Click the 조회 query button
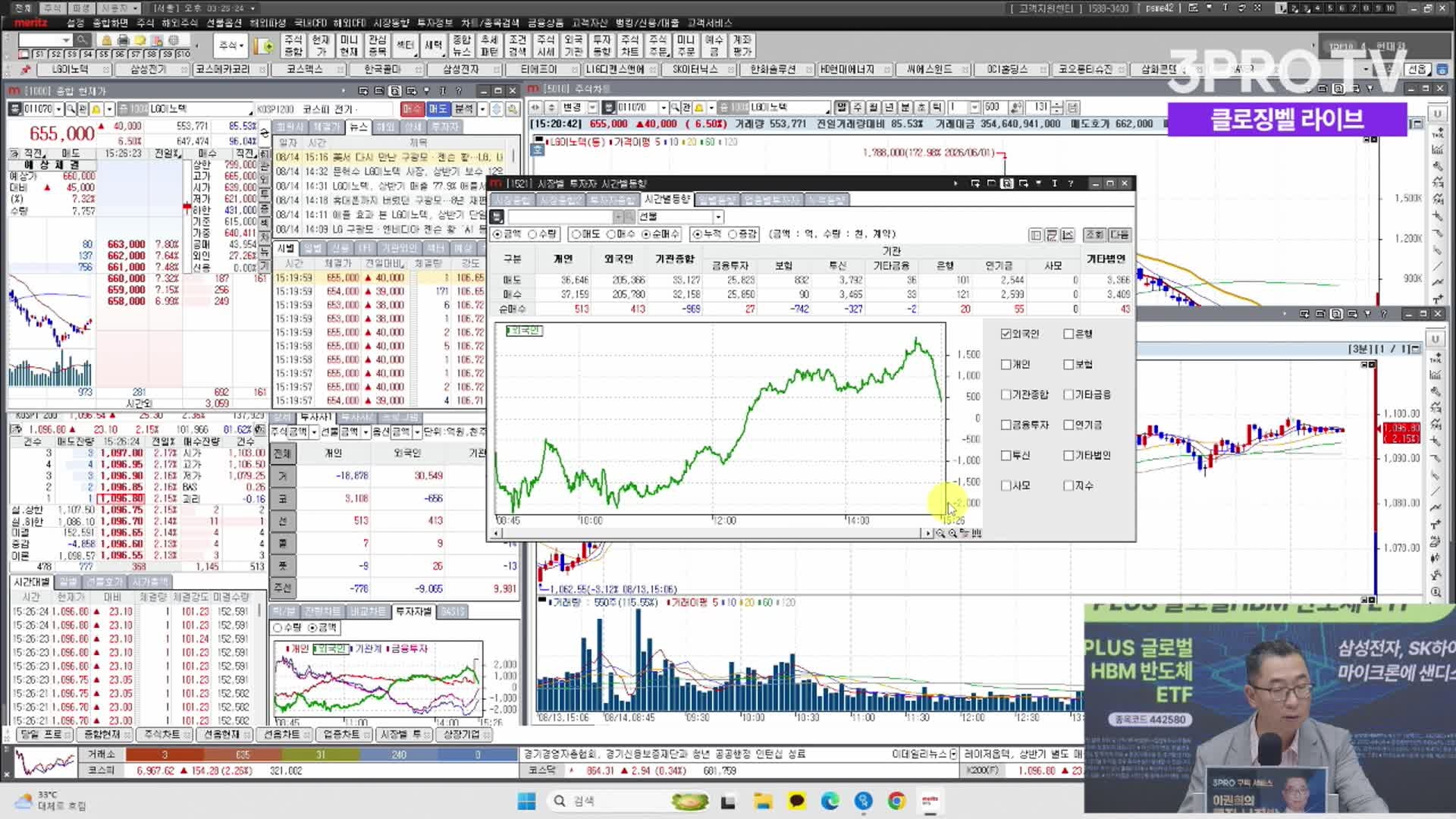 tap(1094, 235)
